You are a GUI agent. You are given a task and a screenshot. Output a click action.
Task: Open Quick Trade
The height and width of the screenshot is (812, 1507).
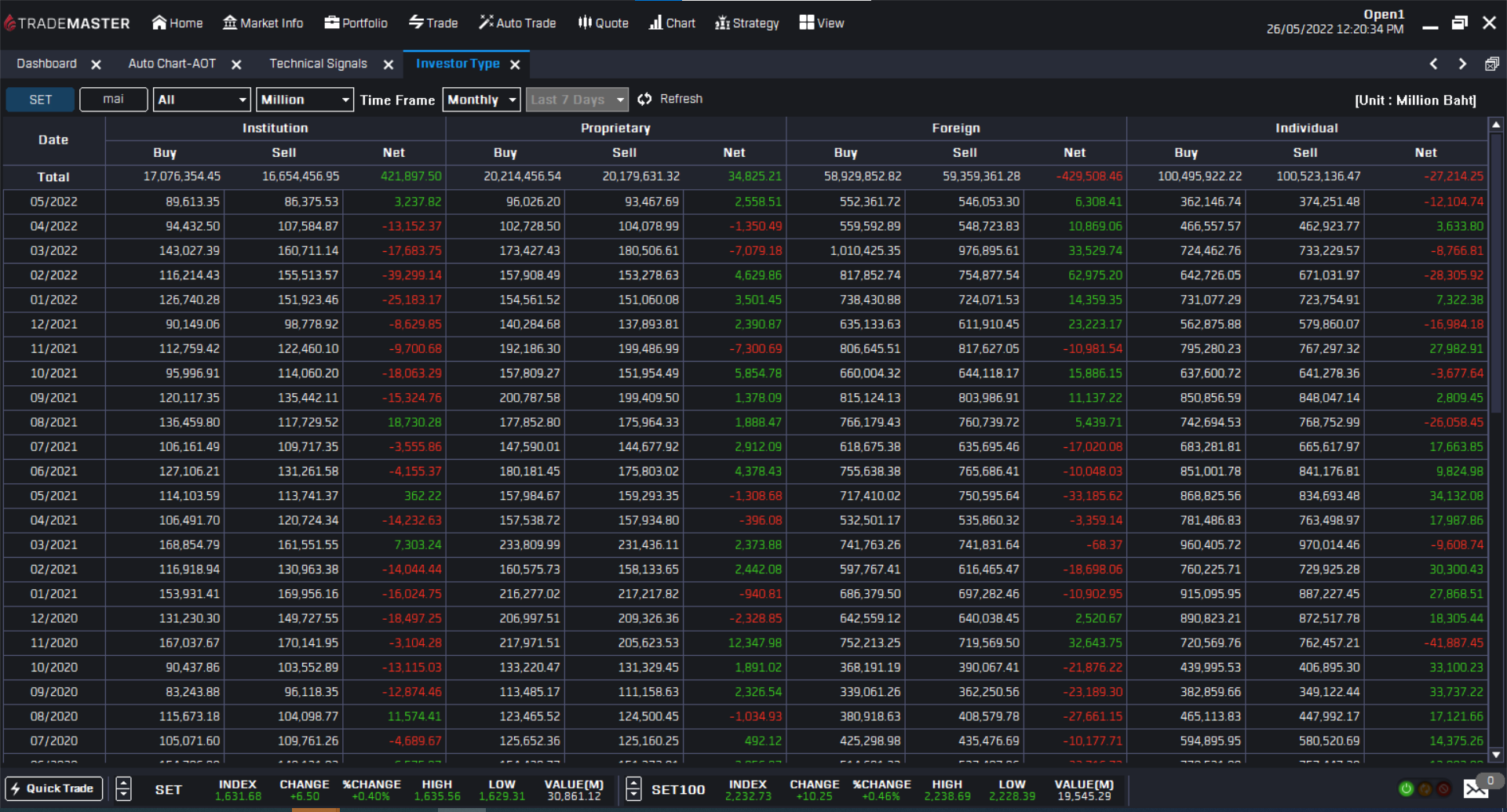pos(53,788)
